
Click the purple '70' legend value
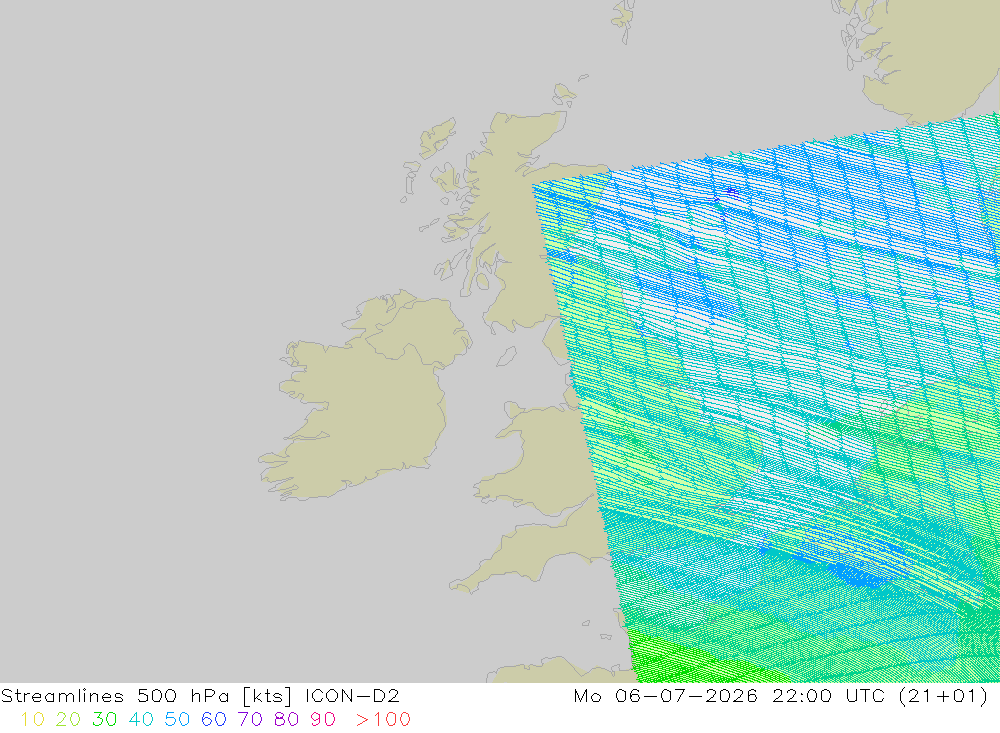(250, 720)
